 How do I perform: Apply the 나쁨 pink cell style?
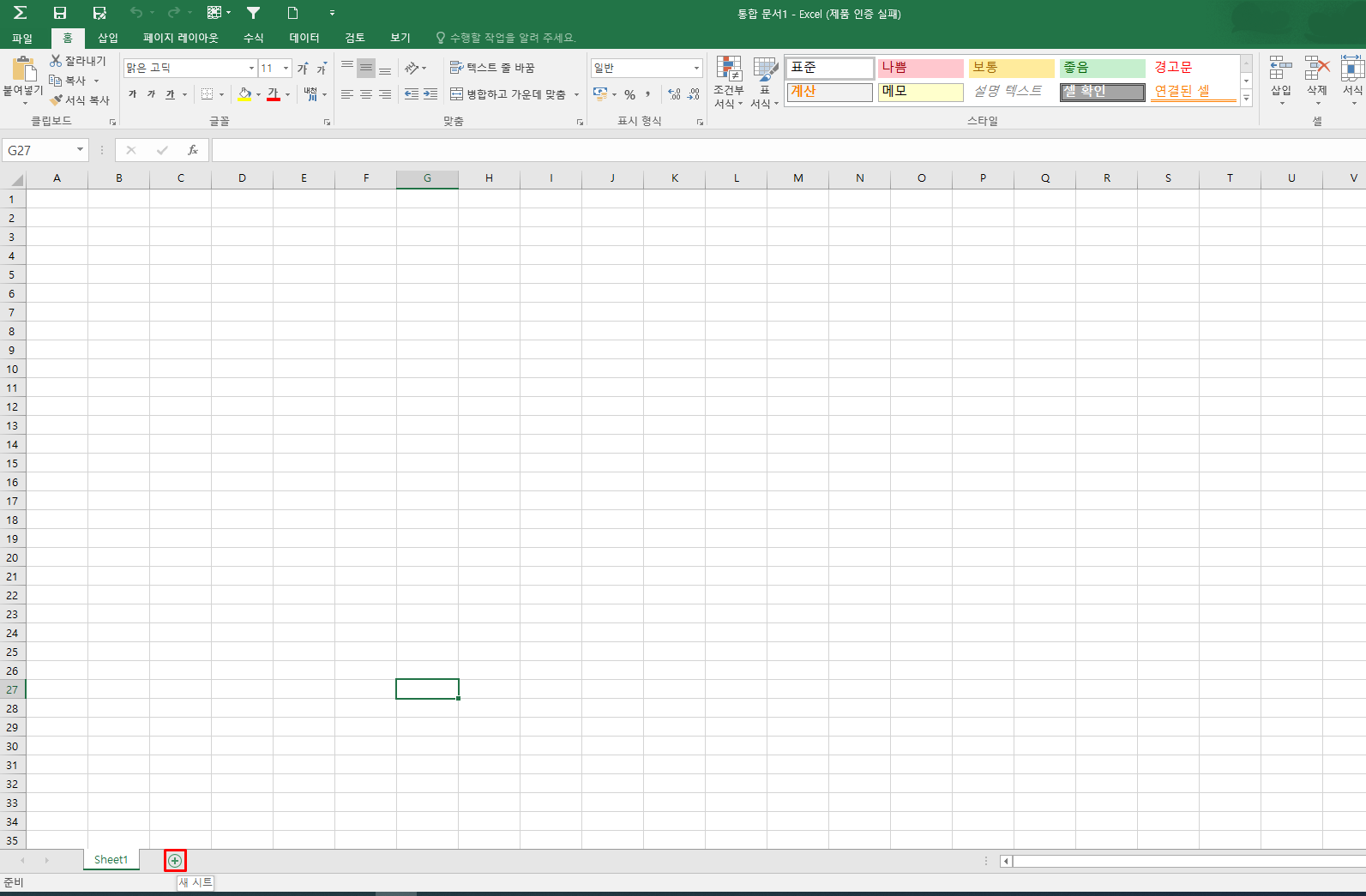pos(920,68)
